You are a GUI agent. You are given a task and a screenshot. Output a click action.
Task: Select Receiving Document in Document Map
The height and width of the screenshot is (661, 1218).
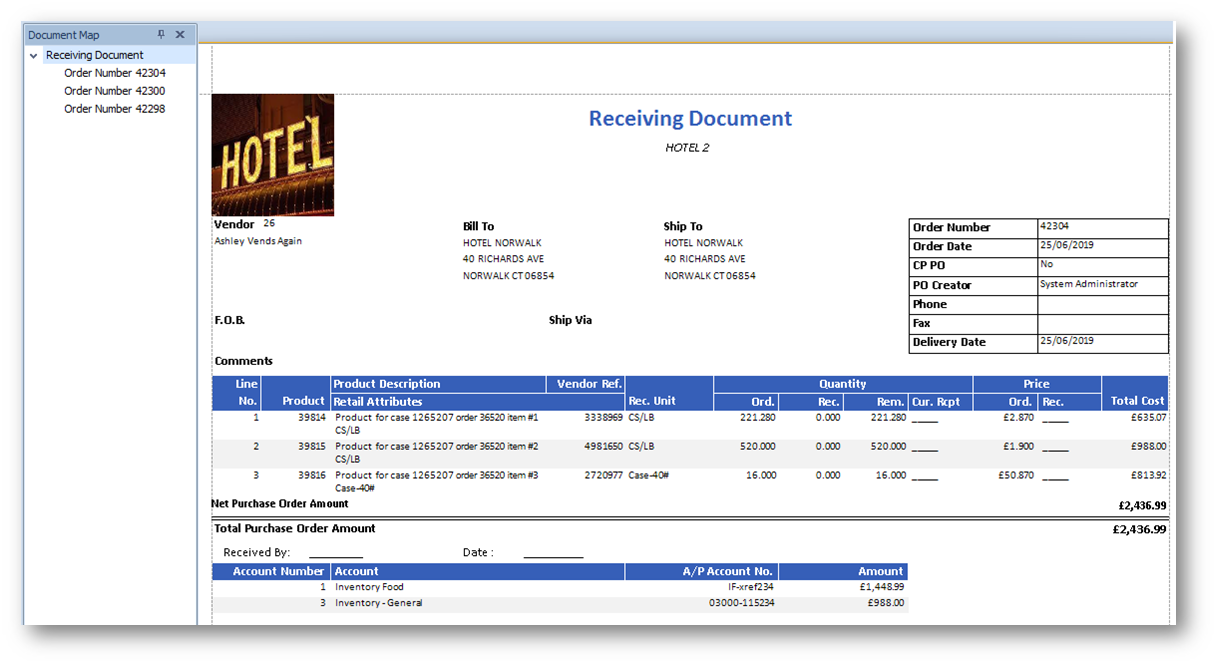[x=95, y=55]
